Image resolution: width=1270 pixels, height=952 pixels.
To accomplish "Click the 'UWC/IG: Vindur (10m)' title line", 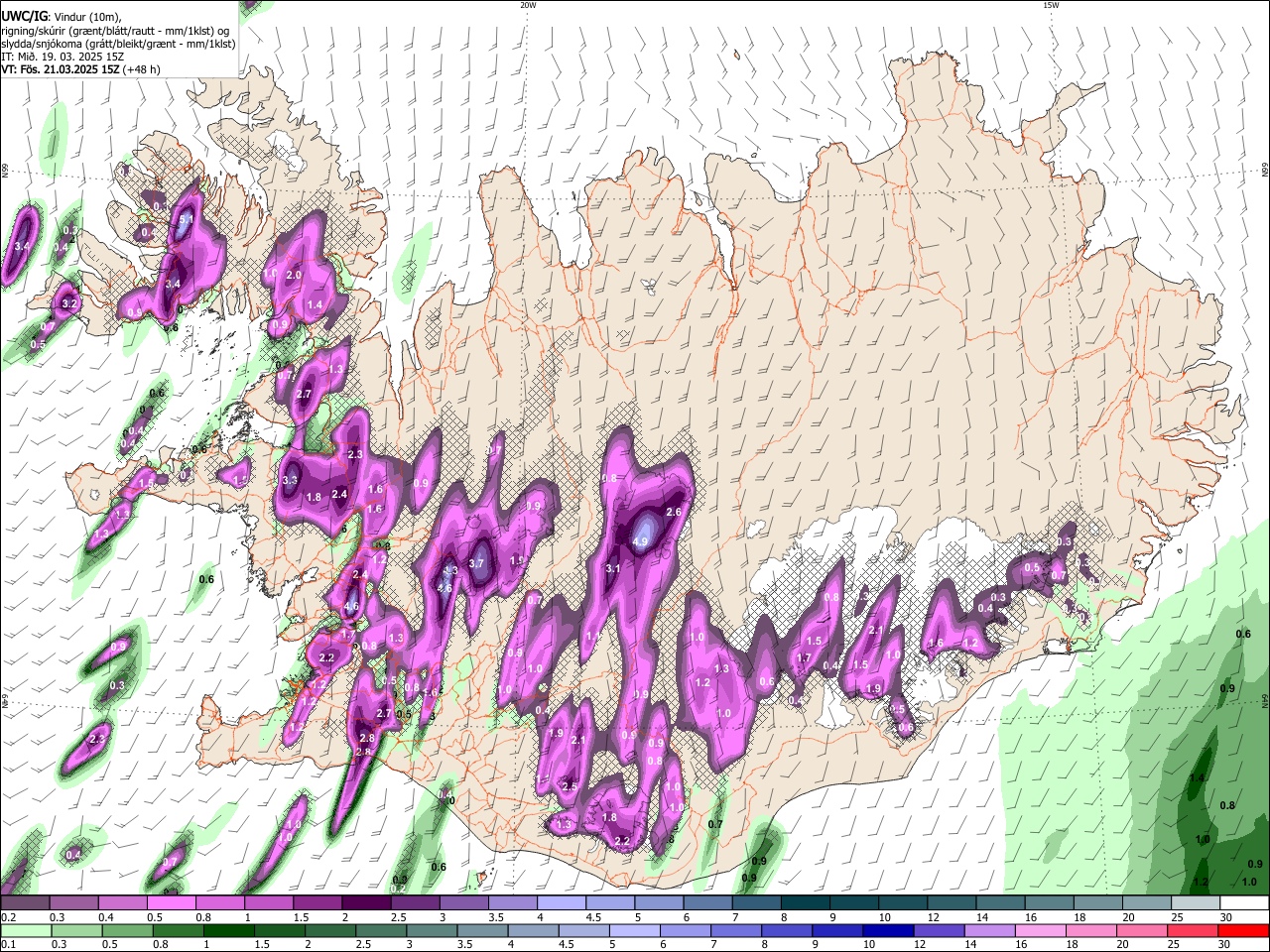I will point(61,16).
